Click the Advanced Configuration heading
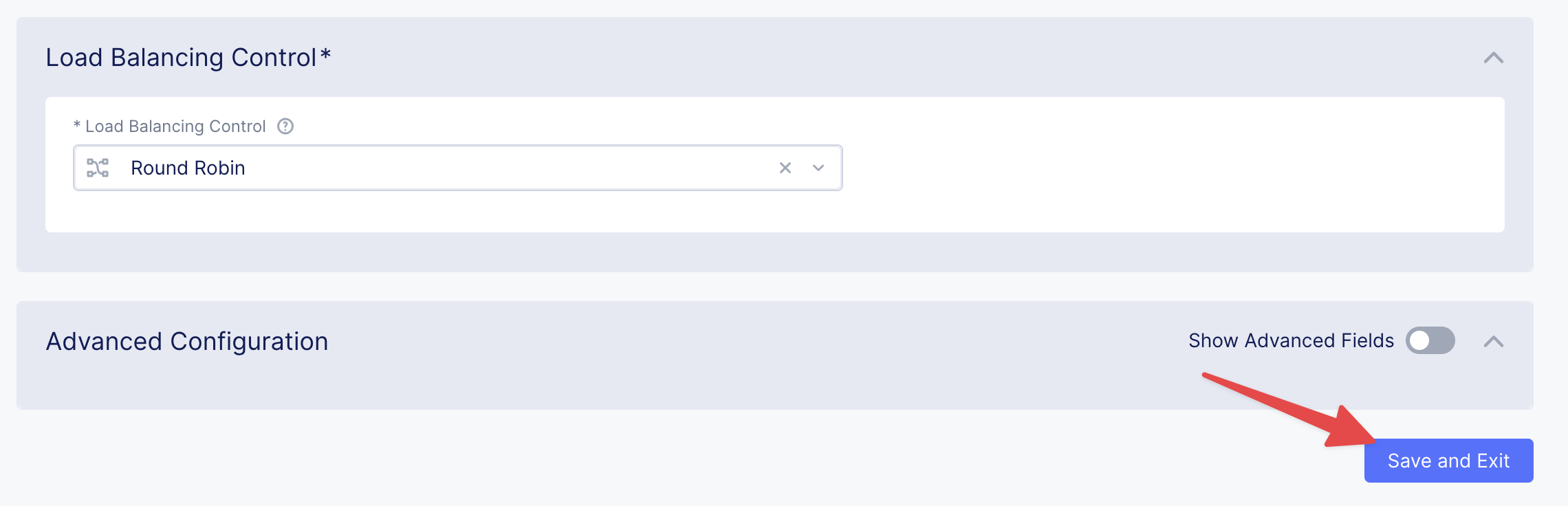The image size is (1568, 506). [187, 342]
